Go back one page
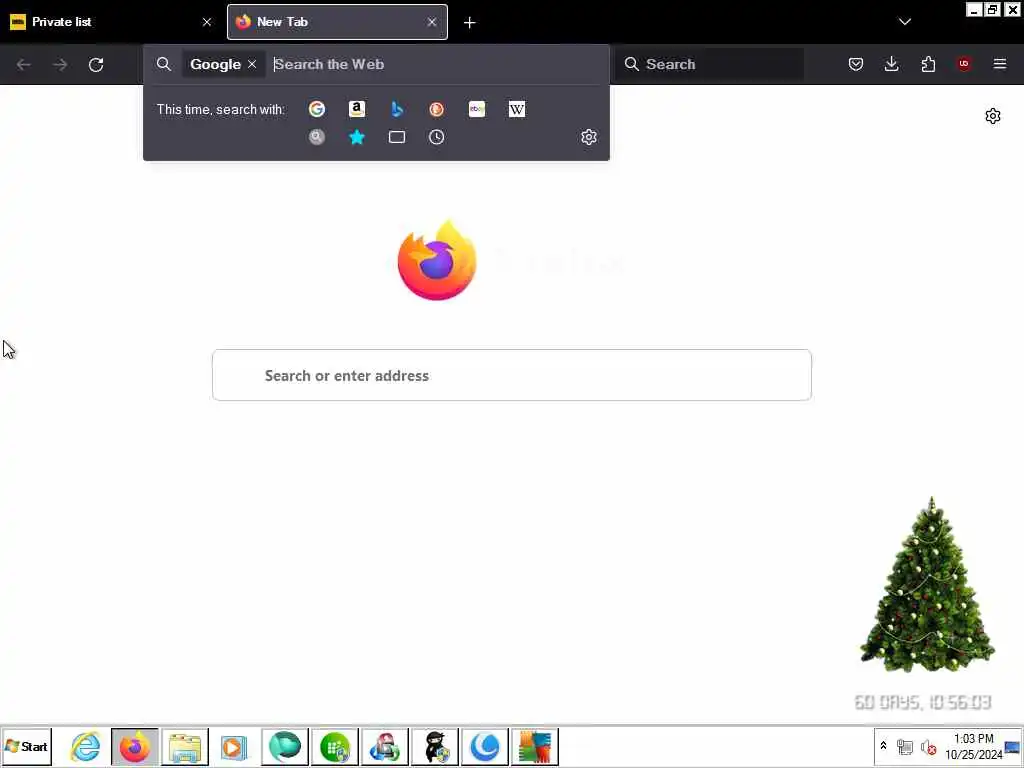The height and width of the screenshot is (768, 1024). click(24, 65)
